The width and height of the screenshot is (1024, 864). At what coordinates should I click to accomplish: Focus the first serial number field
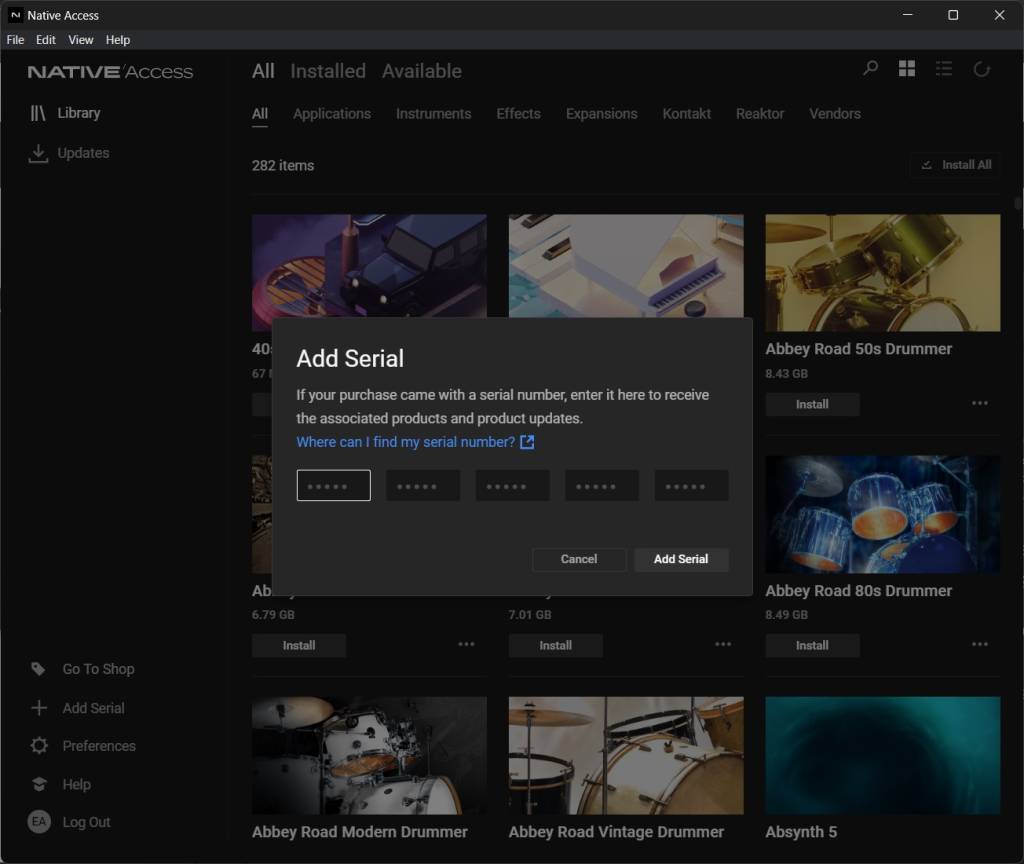[x=333, y=486]
